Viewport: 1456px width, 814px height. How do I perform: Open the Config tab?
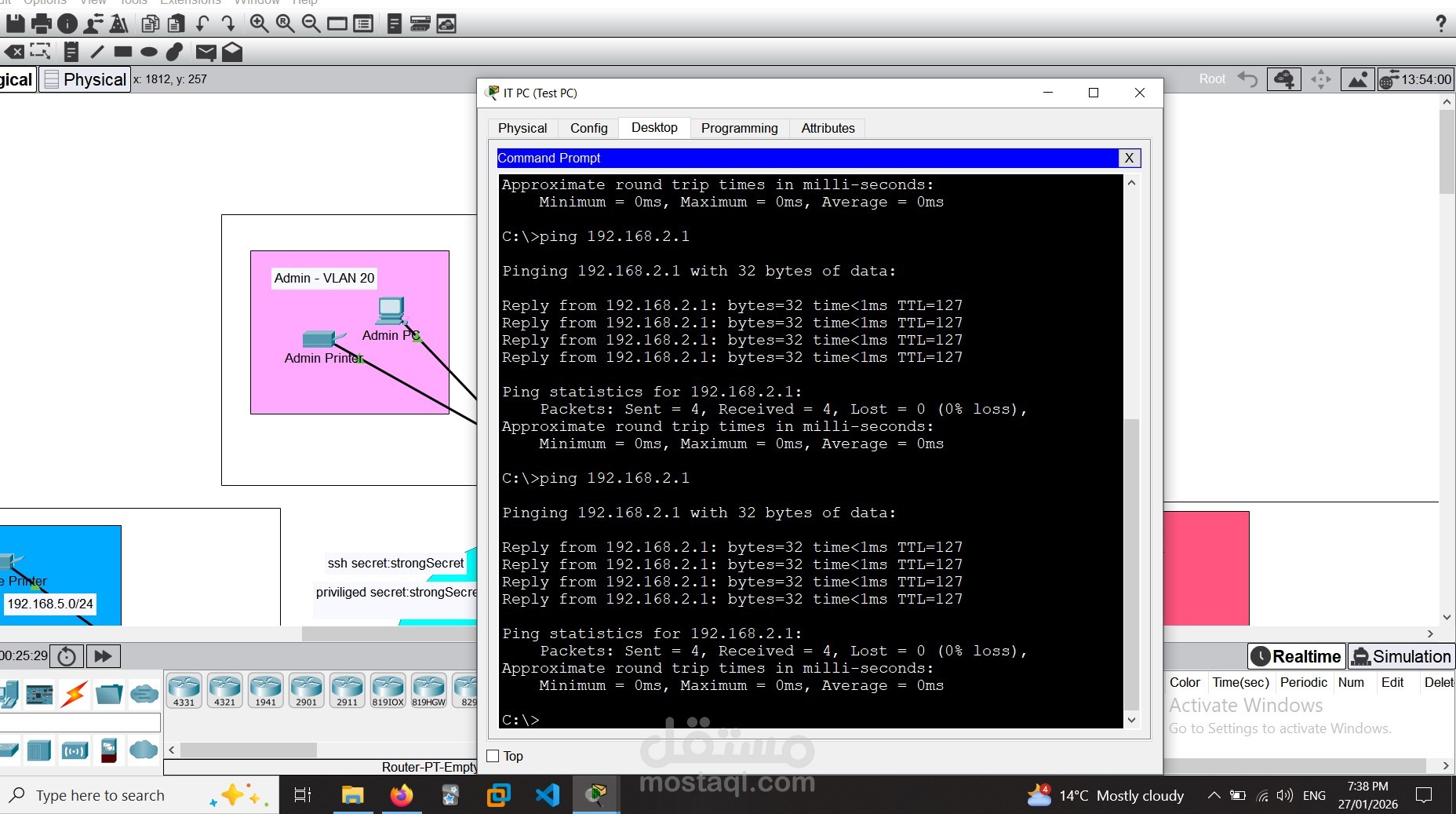pos(589,128)
